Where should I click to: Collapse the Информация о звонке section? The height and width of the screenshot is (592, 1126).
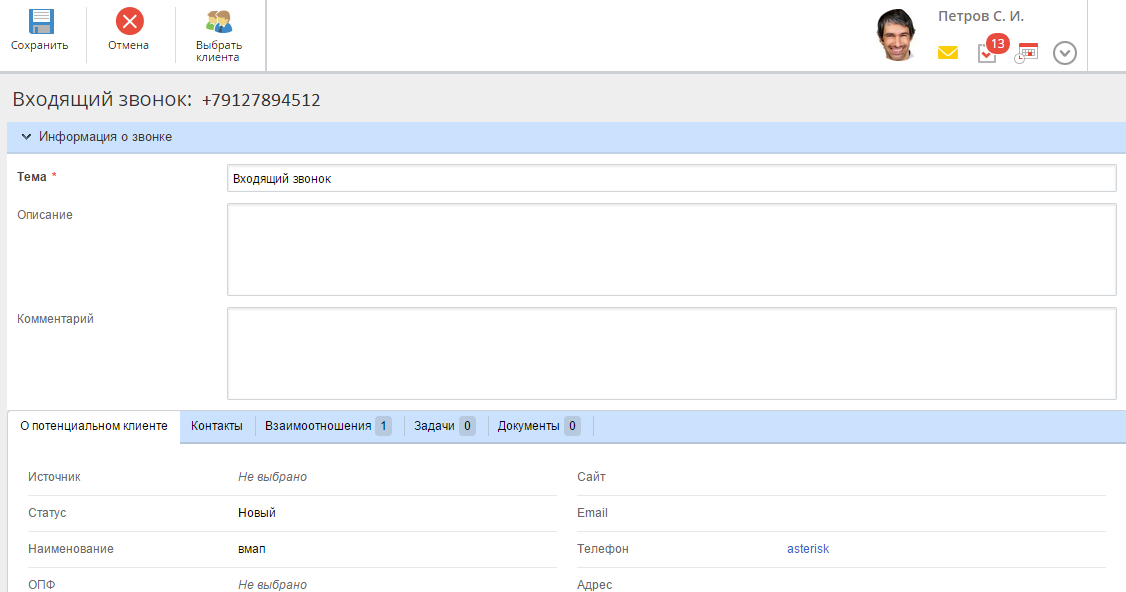[x=26, y=137]
